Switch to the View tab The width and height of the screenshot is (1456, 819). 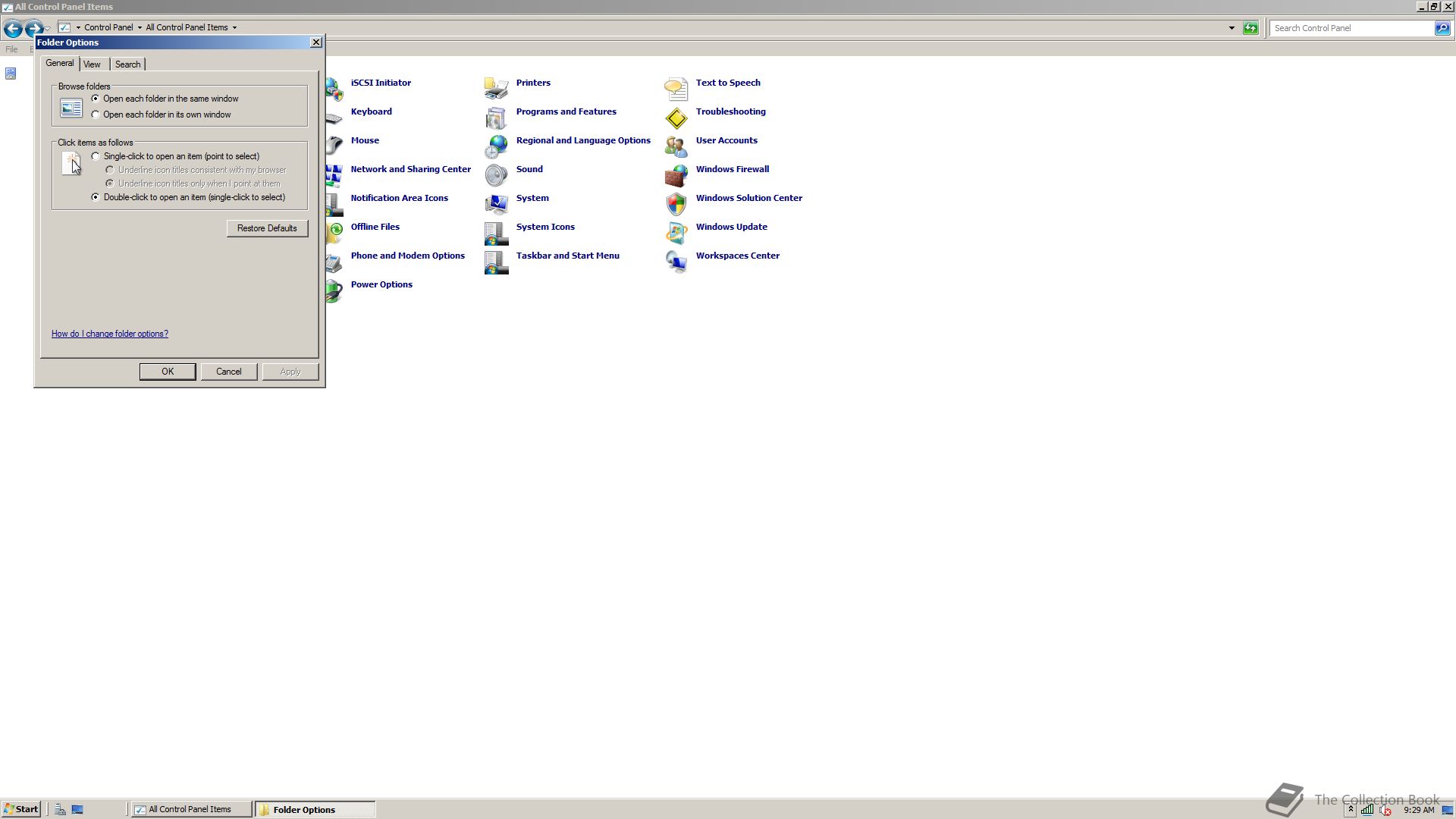(92, 64)
